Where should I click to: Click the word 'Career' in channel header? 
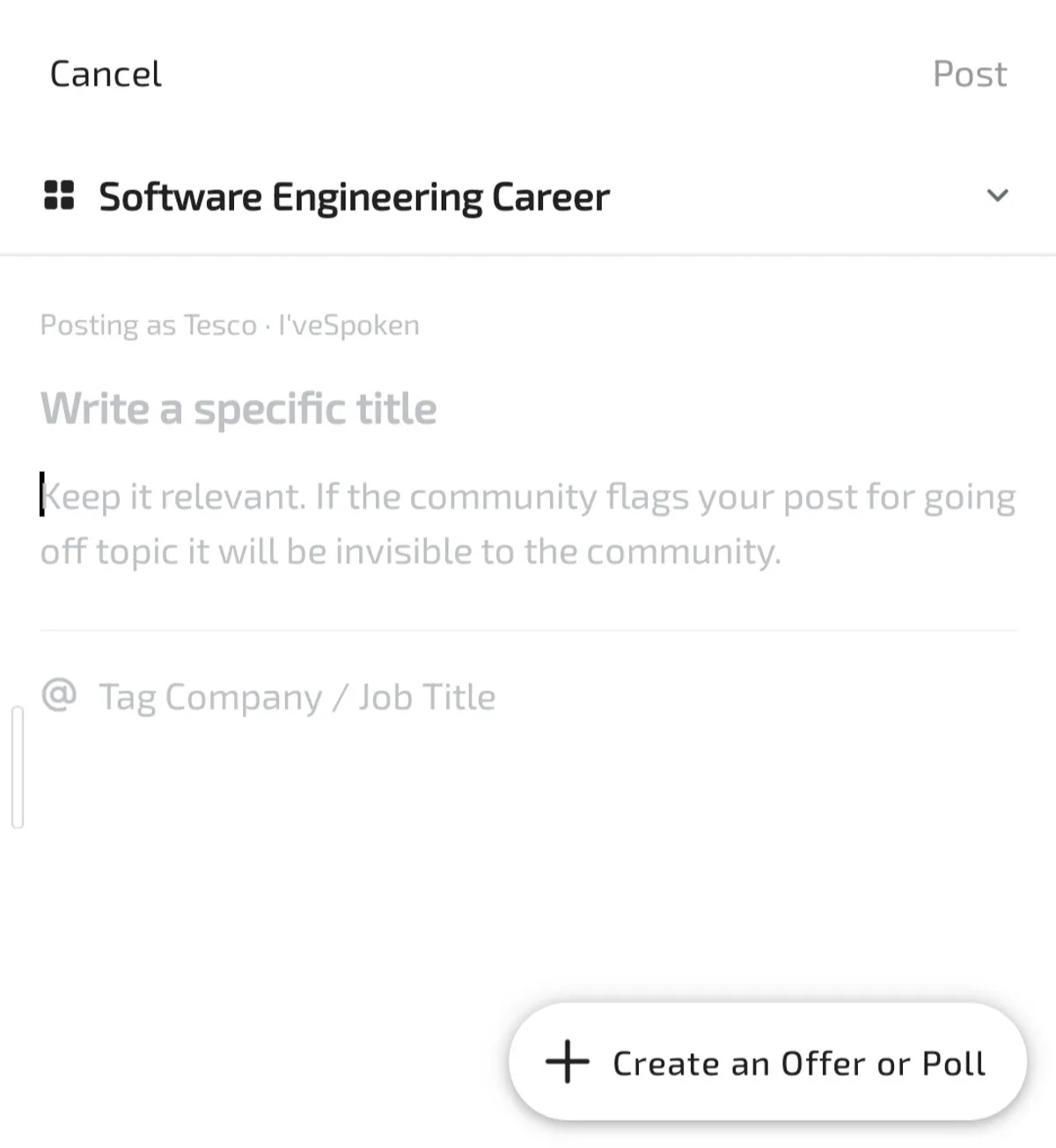point(550,196)
